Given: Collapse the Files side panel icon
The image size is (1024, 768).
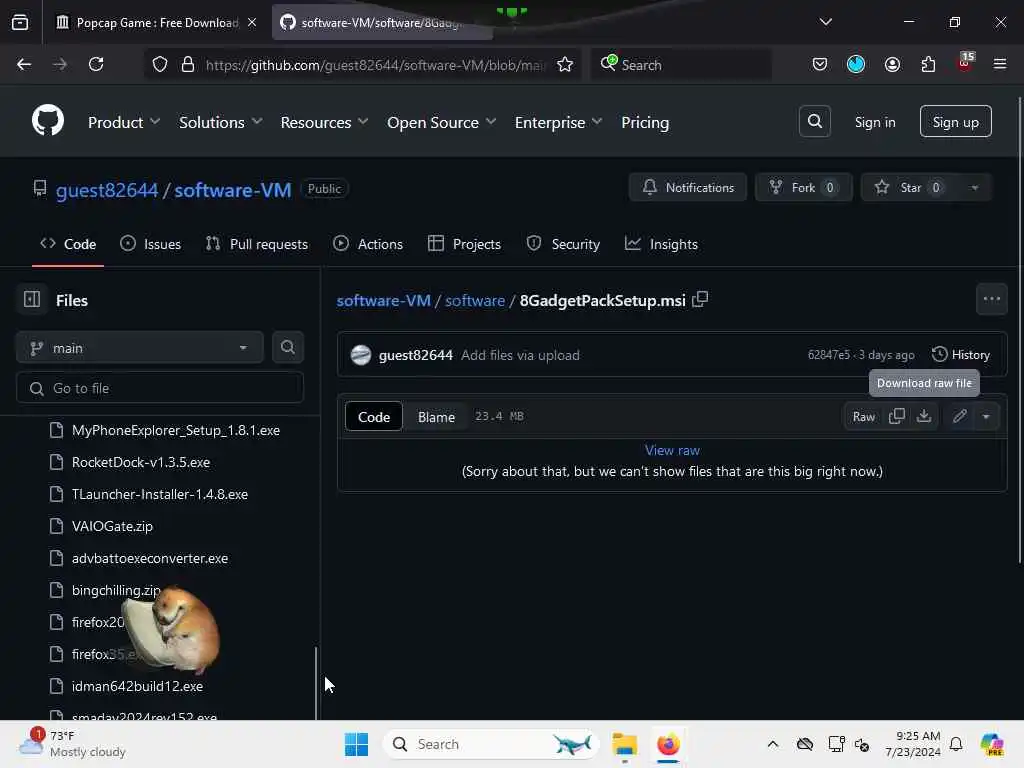Looking at the screenshot, I should (31, 300).
